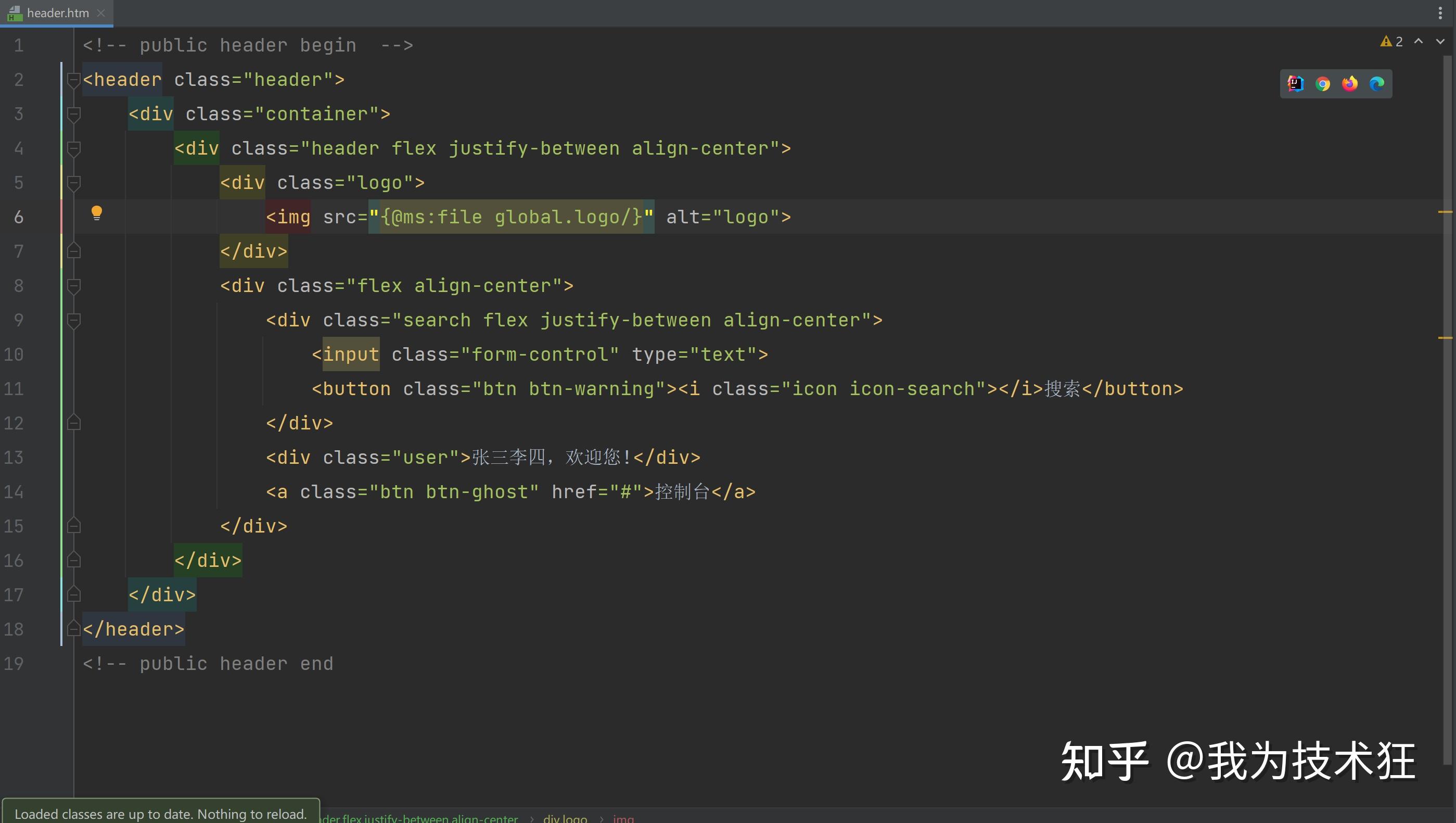
Task: Click the HTML file icon on the header.htm tab
Action: tap(14, 14)
